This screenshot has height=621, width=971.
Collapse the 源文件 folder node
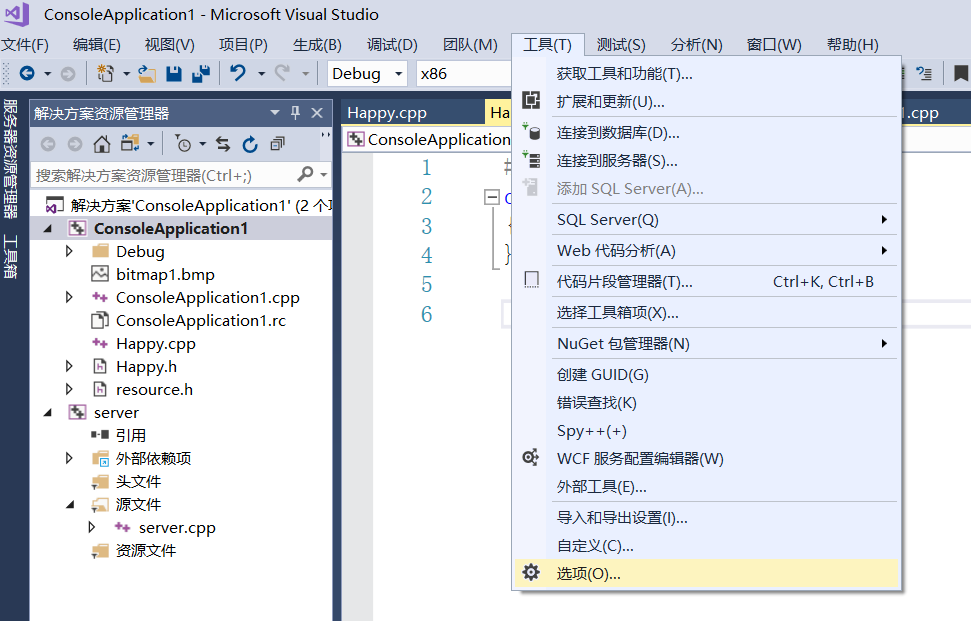[70, 505]
